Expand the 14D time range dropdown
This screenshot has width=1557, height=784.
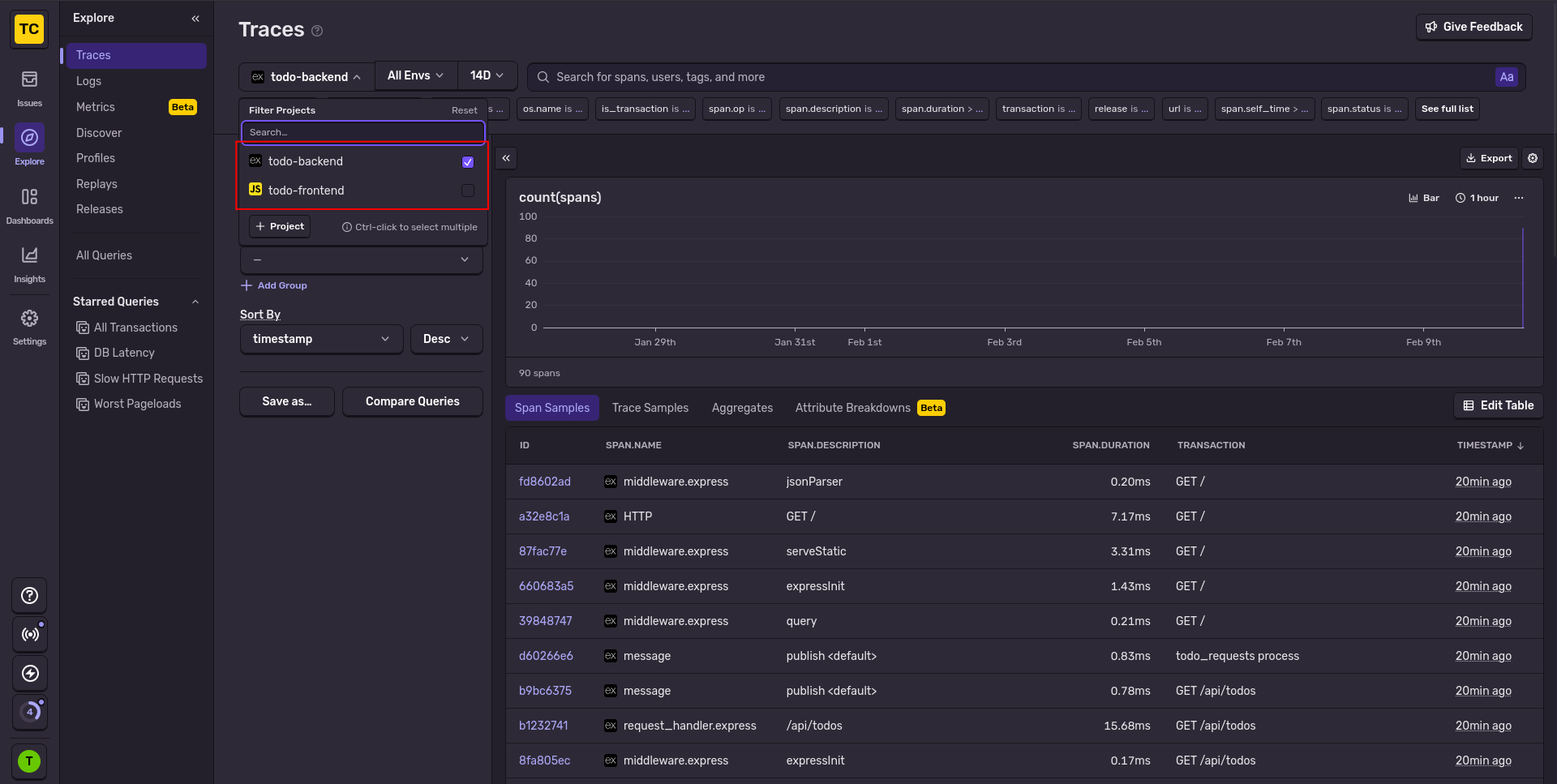tap(487, 75)
